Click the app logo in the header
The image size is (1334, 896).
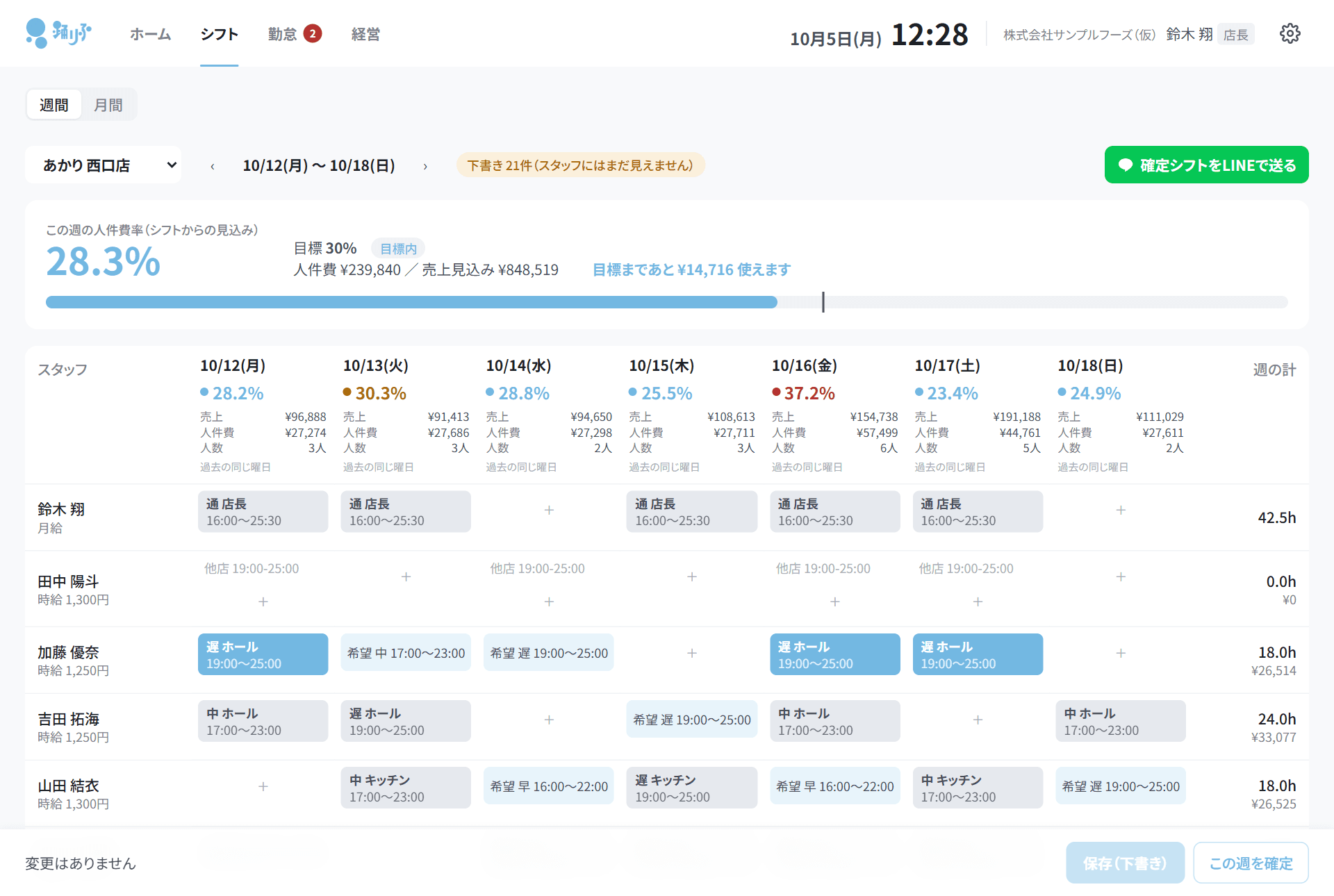(58, 33)
